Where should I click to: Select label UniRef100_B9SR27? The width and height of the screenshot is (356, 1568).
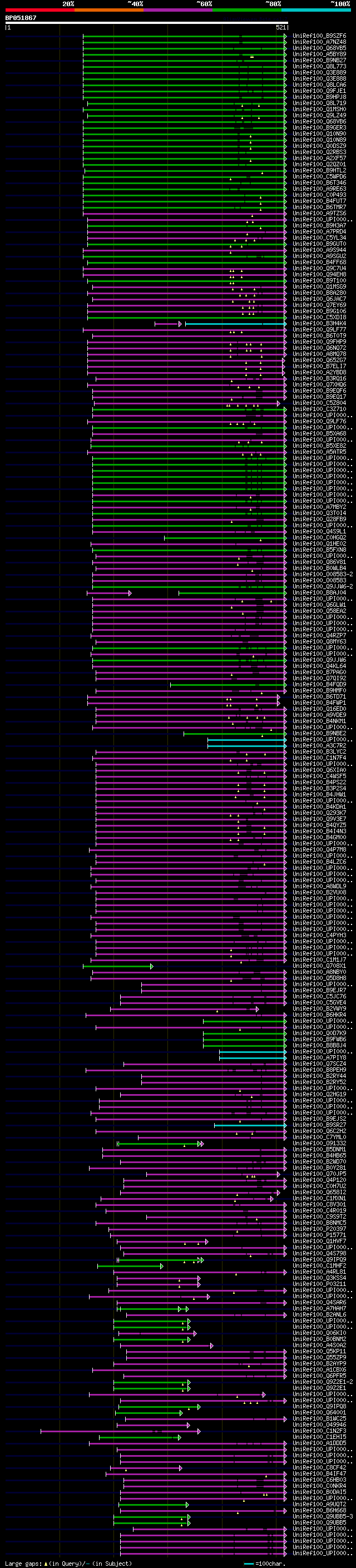pos(319,1125)
